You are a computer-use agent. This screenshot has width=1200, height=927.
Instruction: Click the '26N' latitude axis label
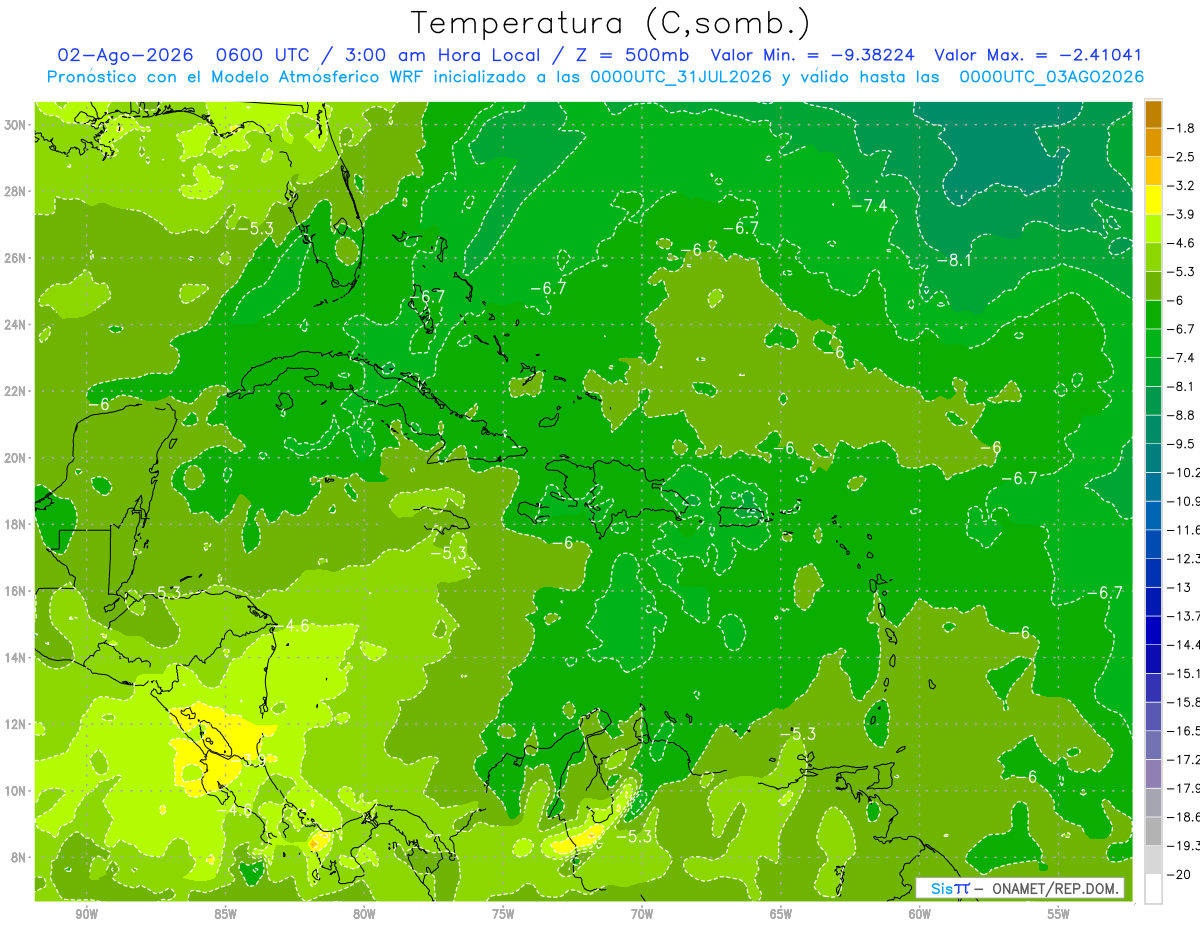[15, 258]
